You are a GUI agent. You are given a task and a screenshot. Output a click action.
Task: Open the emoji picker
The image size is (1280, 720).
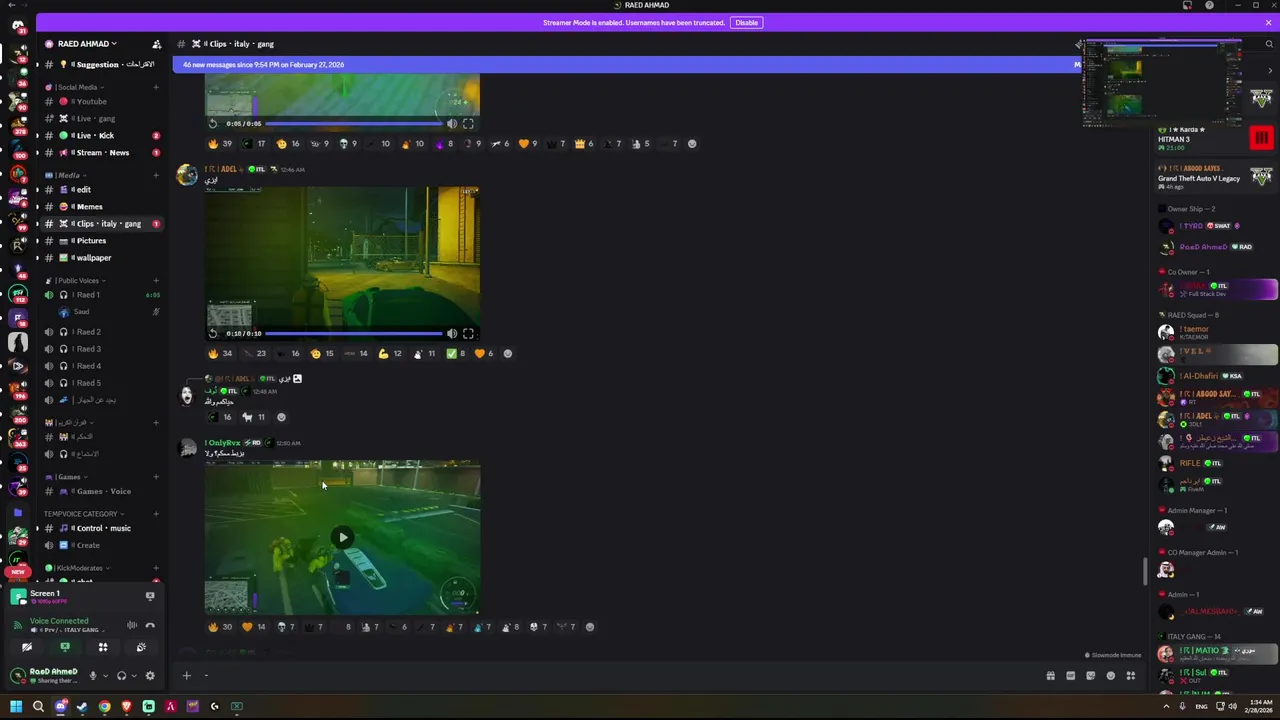point(1110,676)
